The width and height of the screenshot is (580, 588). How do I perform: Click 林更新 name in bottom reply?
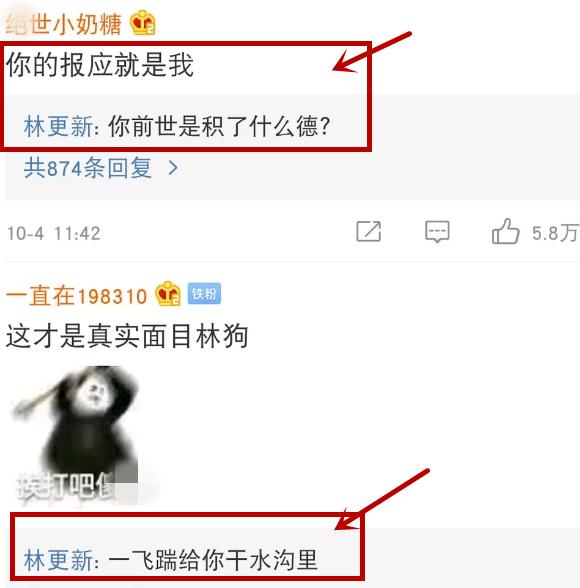[58, 560]
